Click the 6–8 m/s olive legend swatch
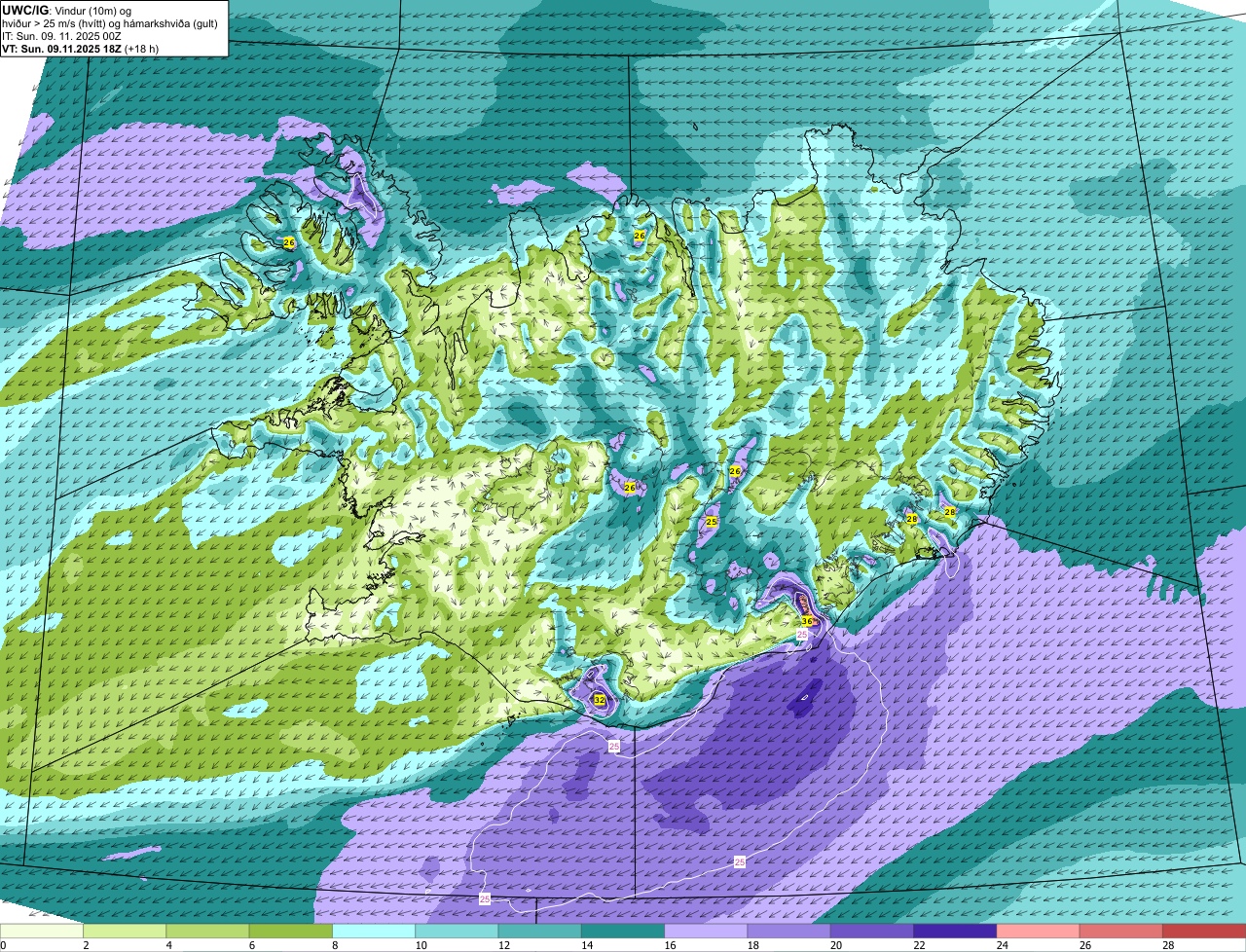This screenshot has width=1246, height=952. (x=291, y=931)
